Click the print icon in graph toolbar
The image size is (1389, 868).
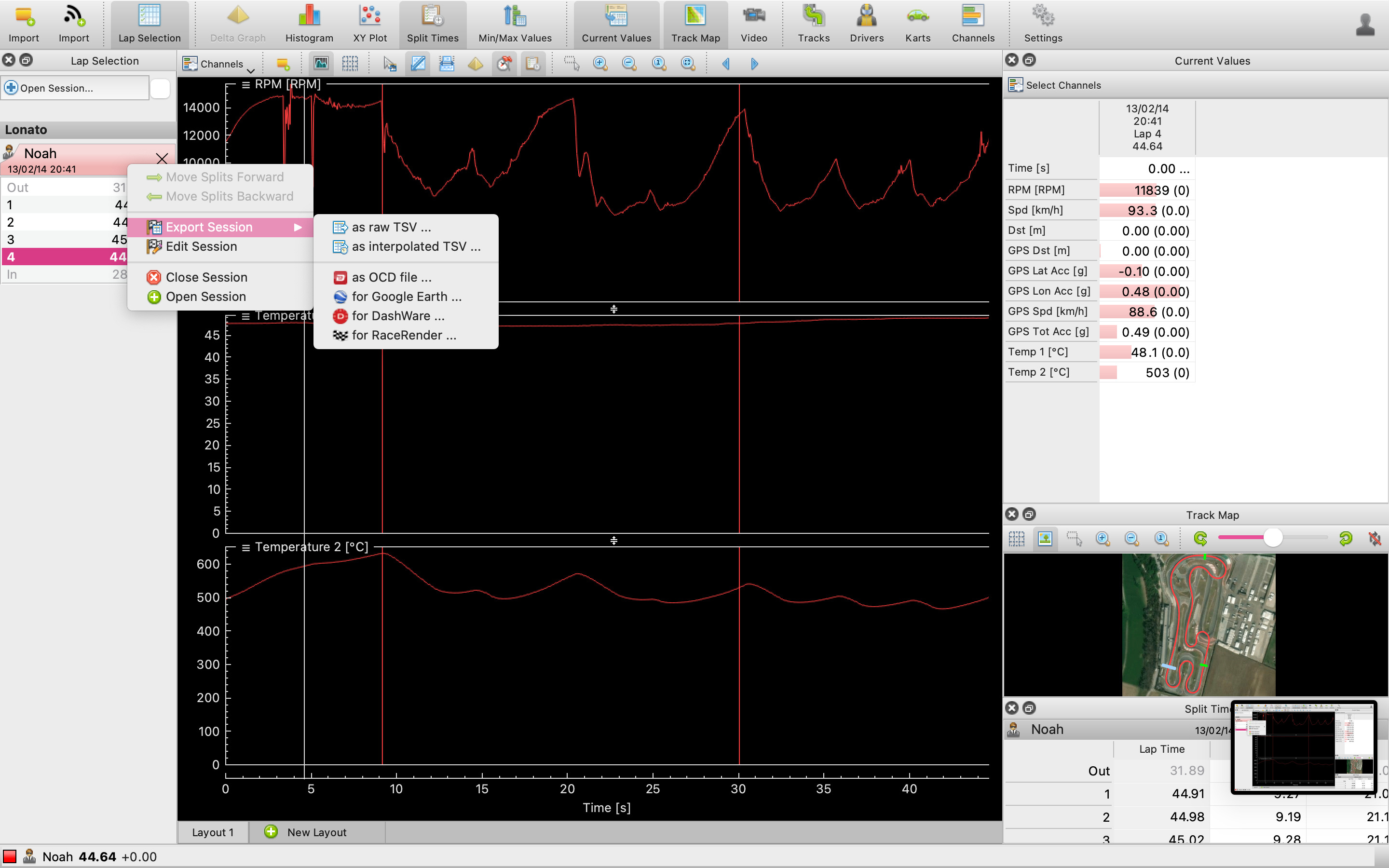click(447, 64)
